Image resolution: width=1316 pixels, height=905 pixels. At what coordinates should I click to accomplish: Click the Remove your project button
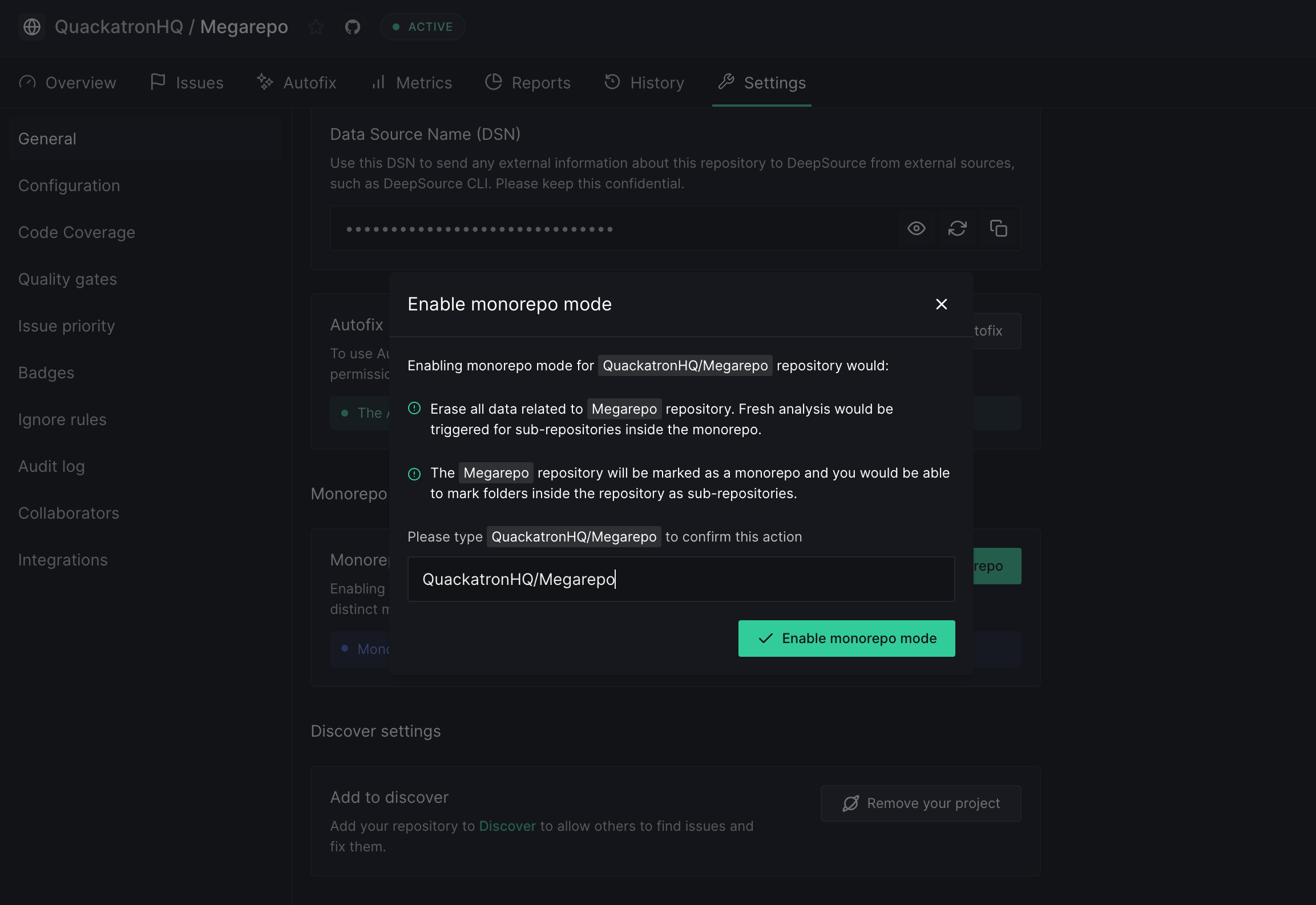pyautogui.click(x=921, y=803)
